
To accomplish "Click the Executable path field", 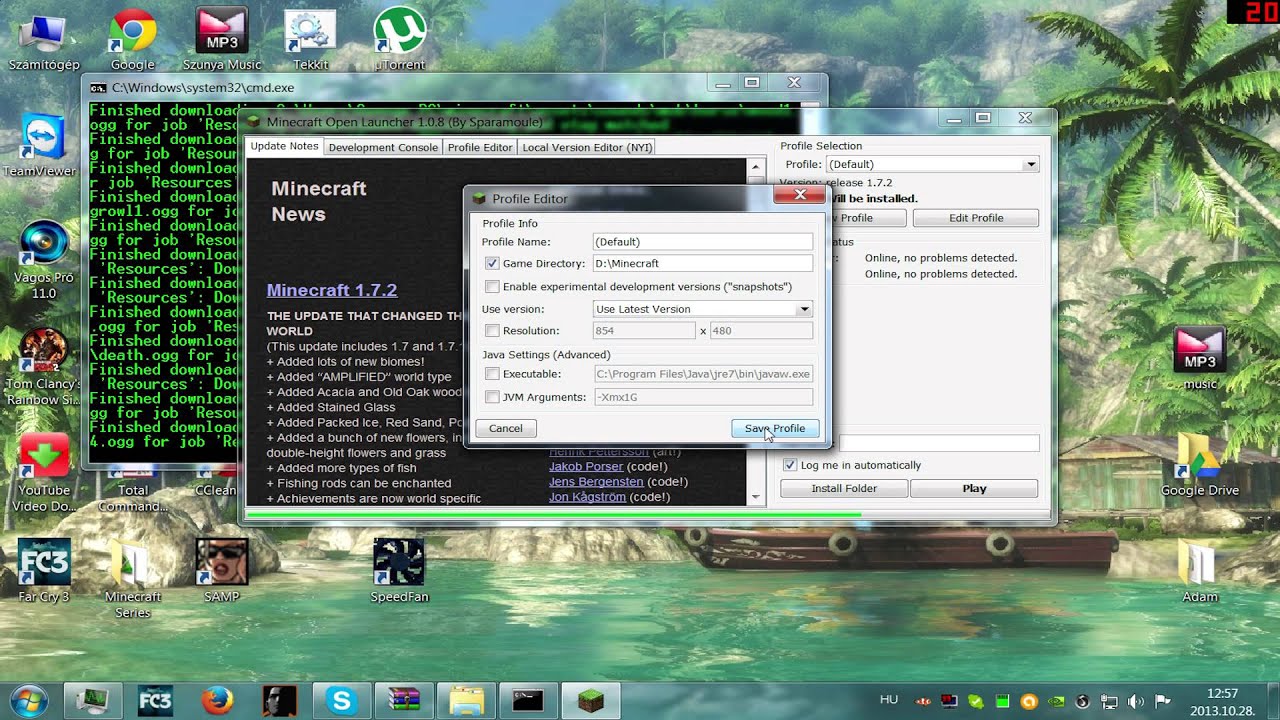I will tap(702, 374).
